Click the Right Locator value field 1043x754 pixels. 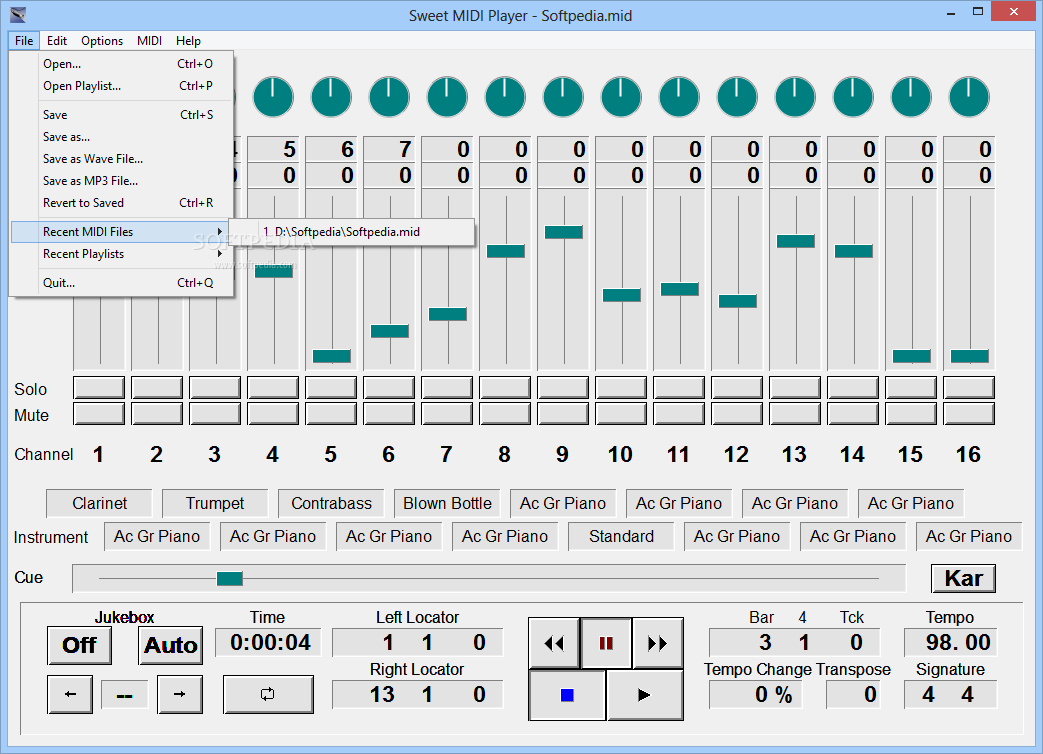pos(418,694)
